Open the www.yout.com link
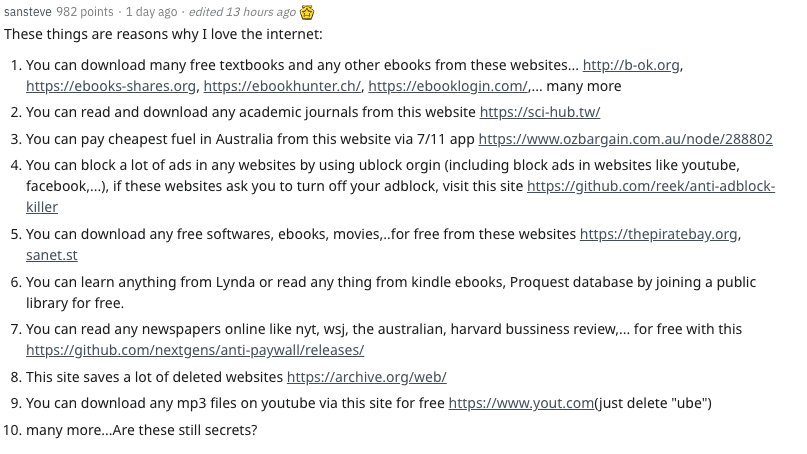807x454 pixels. (521, 403)
